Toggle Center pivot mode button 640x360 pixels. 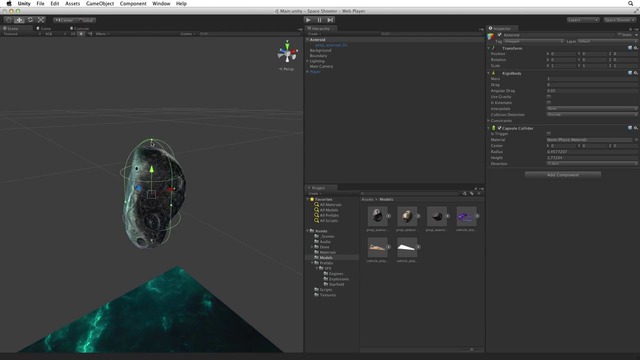pyautogui.click(x=64, y=20)
